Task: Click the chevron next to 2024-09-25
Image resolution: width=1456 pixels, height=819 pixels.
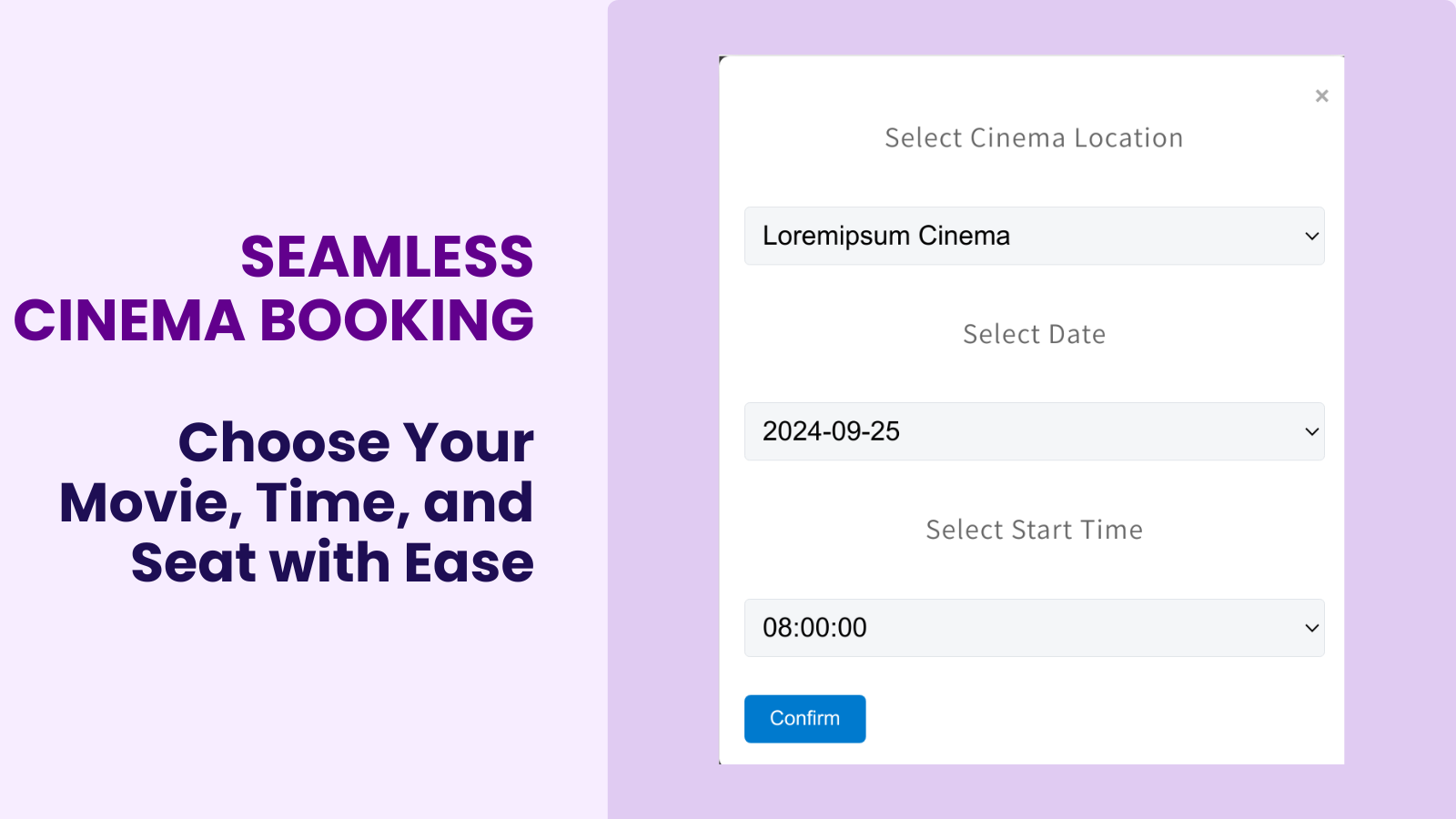Action: point(1311,431)
